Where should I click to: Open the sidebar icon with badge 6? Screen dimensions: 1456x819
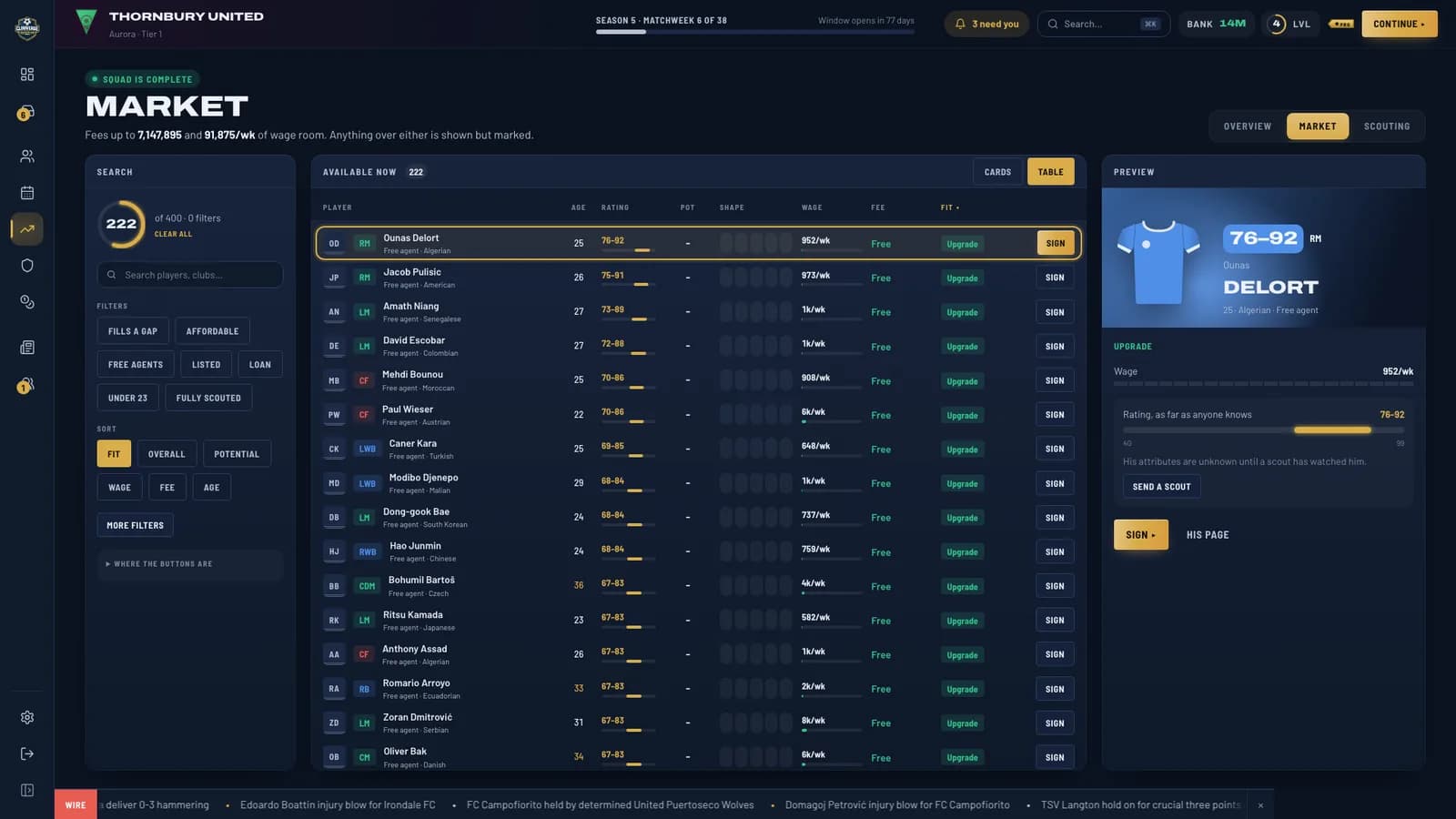[x=26, y=114]
